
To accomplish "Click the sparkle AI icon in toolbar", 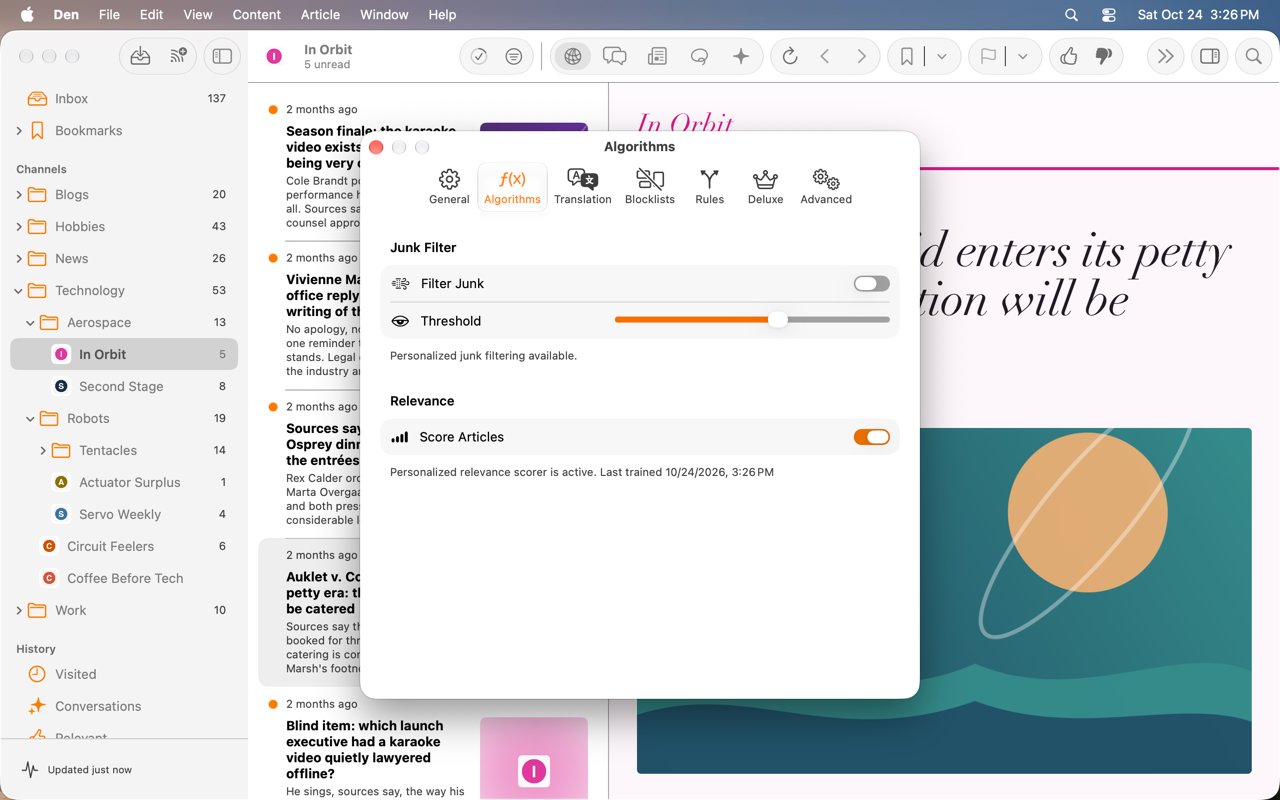I will pyautogui.click(x=741, y=57).
